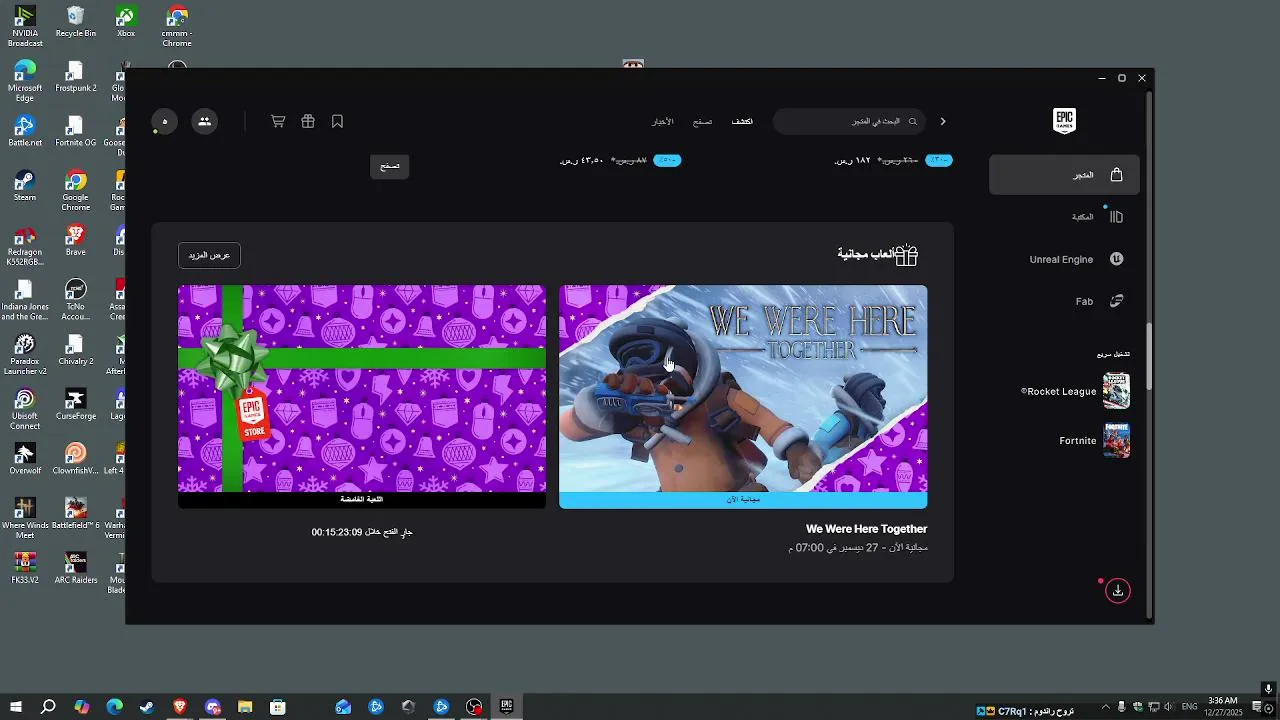
Task: Open ARC Raiders desktop shortcut
Action: pos(76,569)
